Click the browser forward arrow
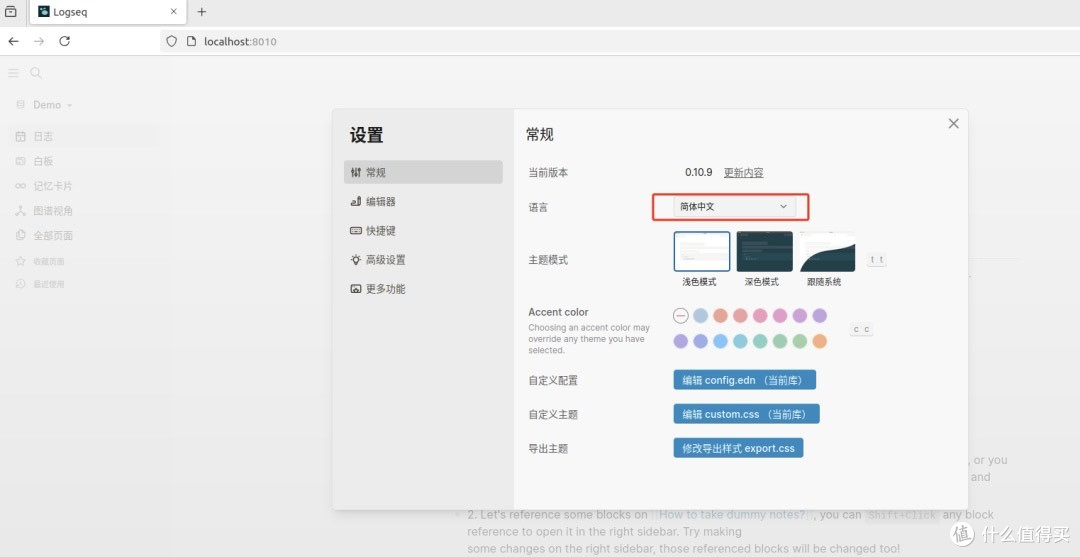1080x557 pixels. (39, 41)
